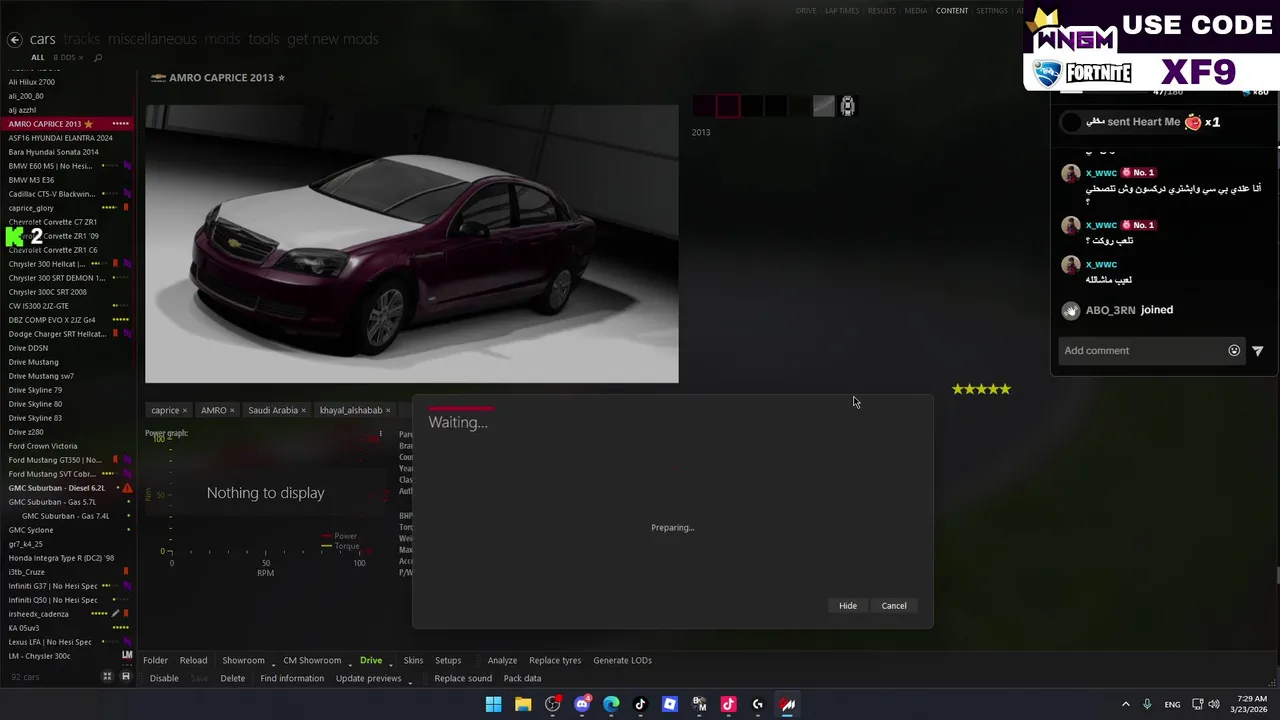Click Generate LODs button
Viewport: 1280px width, 720px height.
[622, 661]
